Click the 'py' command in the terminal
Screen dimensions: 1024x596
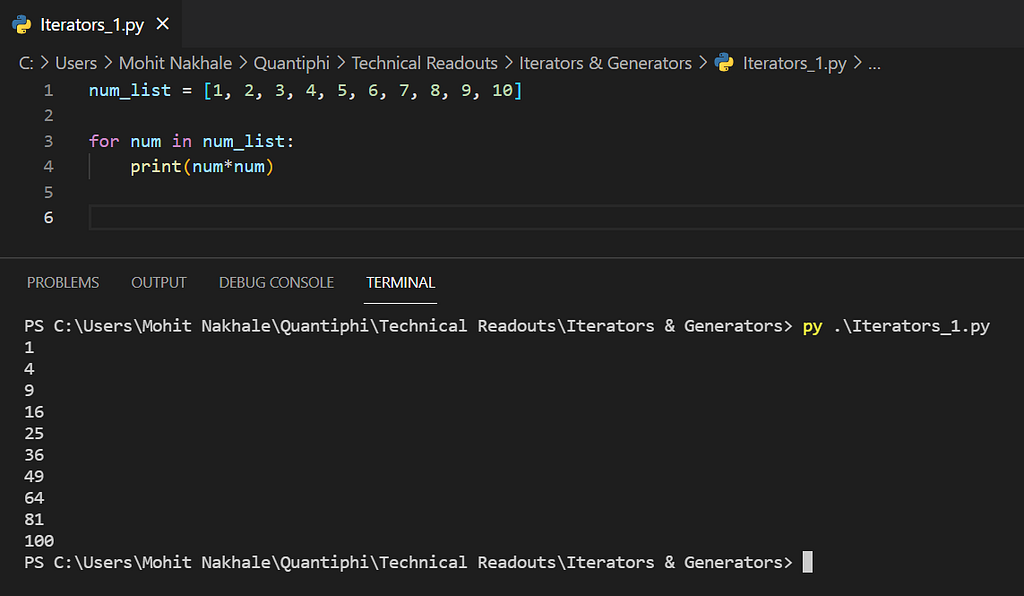(812, 326)
